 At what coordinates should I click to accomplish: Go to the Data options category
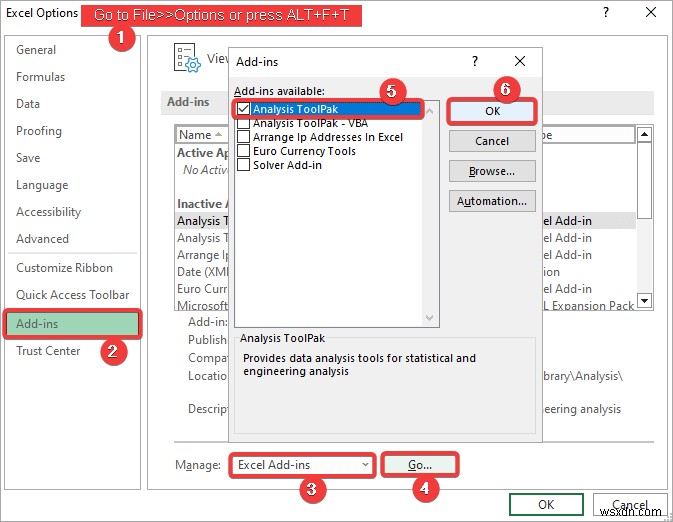click(28, 104)
